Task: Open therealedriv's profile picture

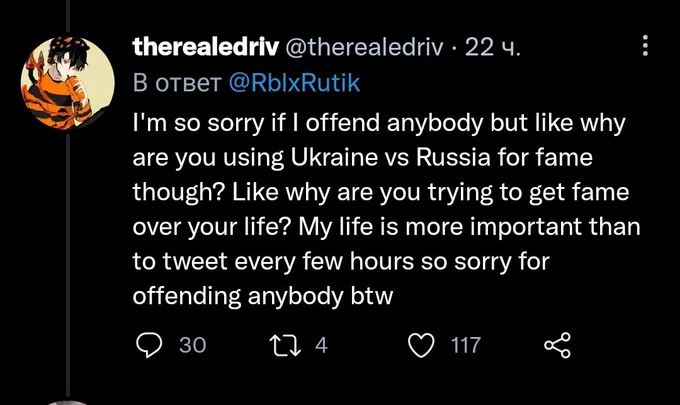Action: click(68, 82)
